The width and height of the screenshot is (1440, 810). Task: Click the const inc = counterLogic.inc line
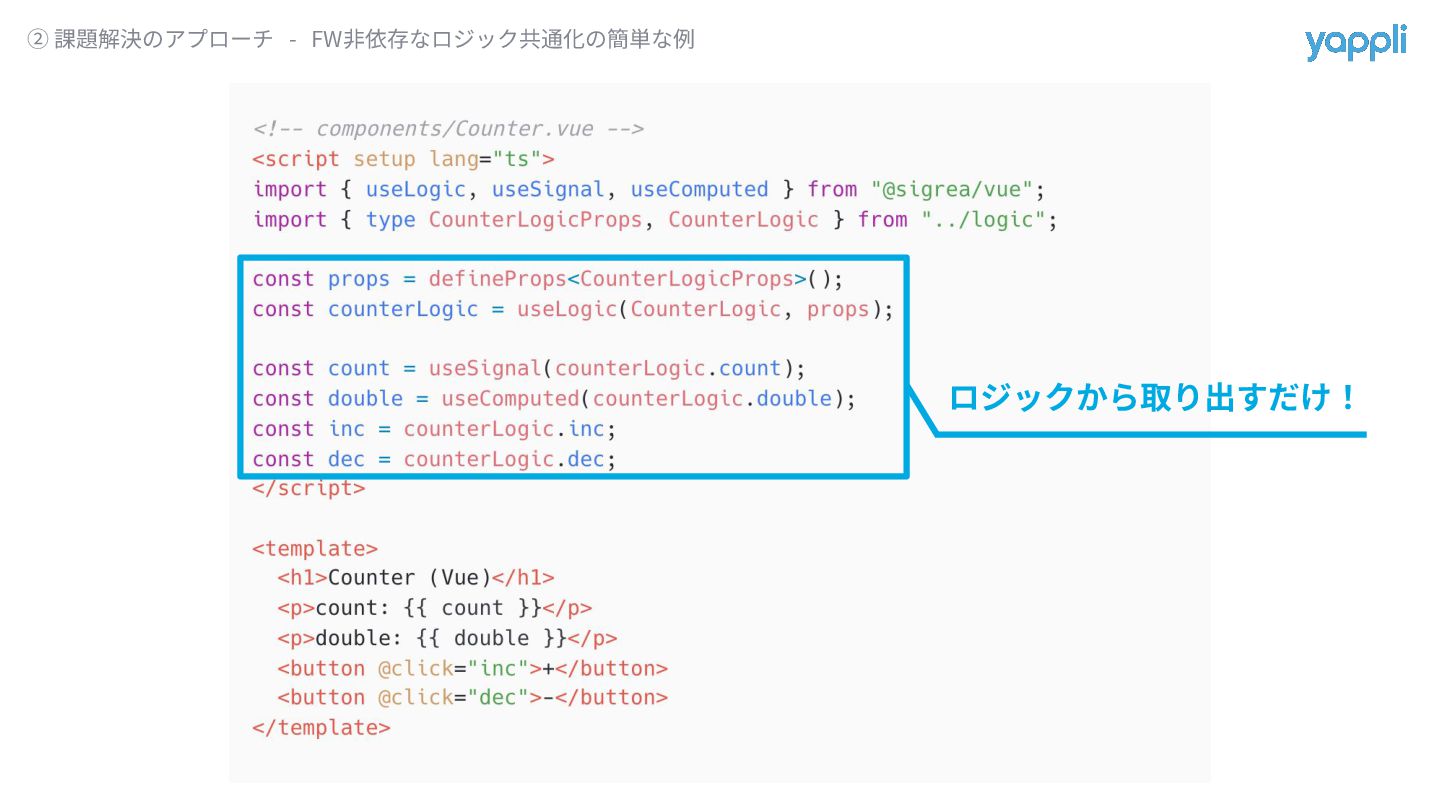click(435, 428)
